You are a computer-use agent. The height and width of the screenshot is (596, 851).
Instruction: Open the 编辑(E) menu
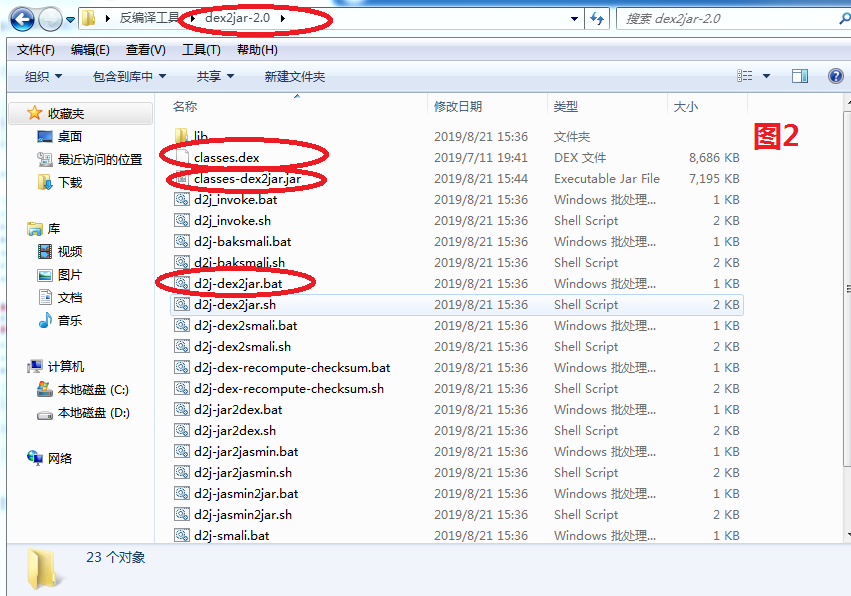pyautogui.click(x=90, y=50)
